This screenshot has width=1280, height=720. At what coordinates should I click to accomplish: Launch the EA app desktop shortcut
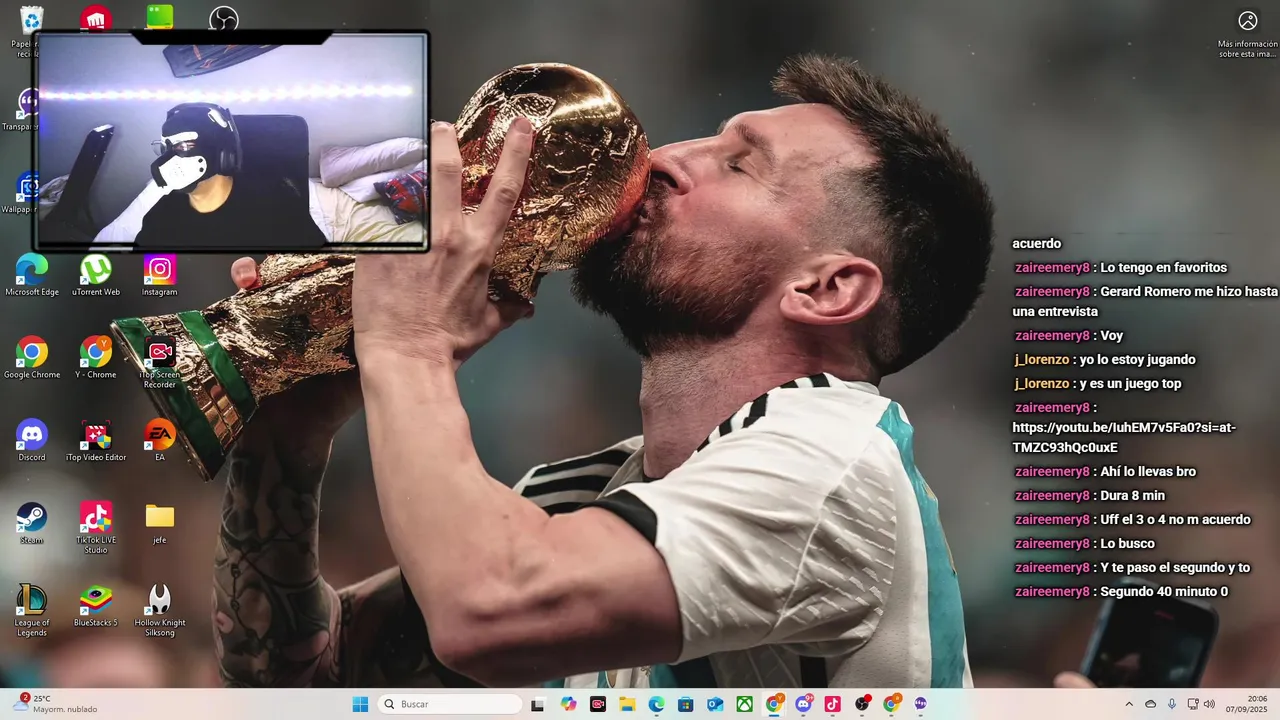(159, 441)
